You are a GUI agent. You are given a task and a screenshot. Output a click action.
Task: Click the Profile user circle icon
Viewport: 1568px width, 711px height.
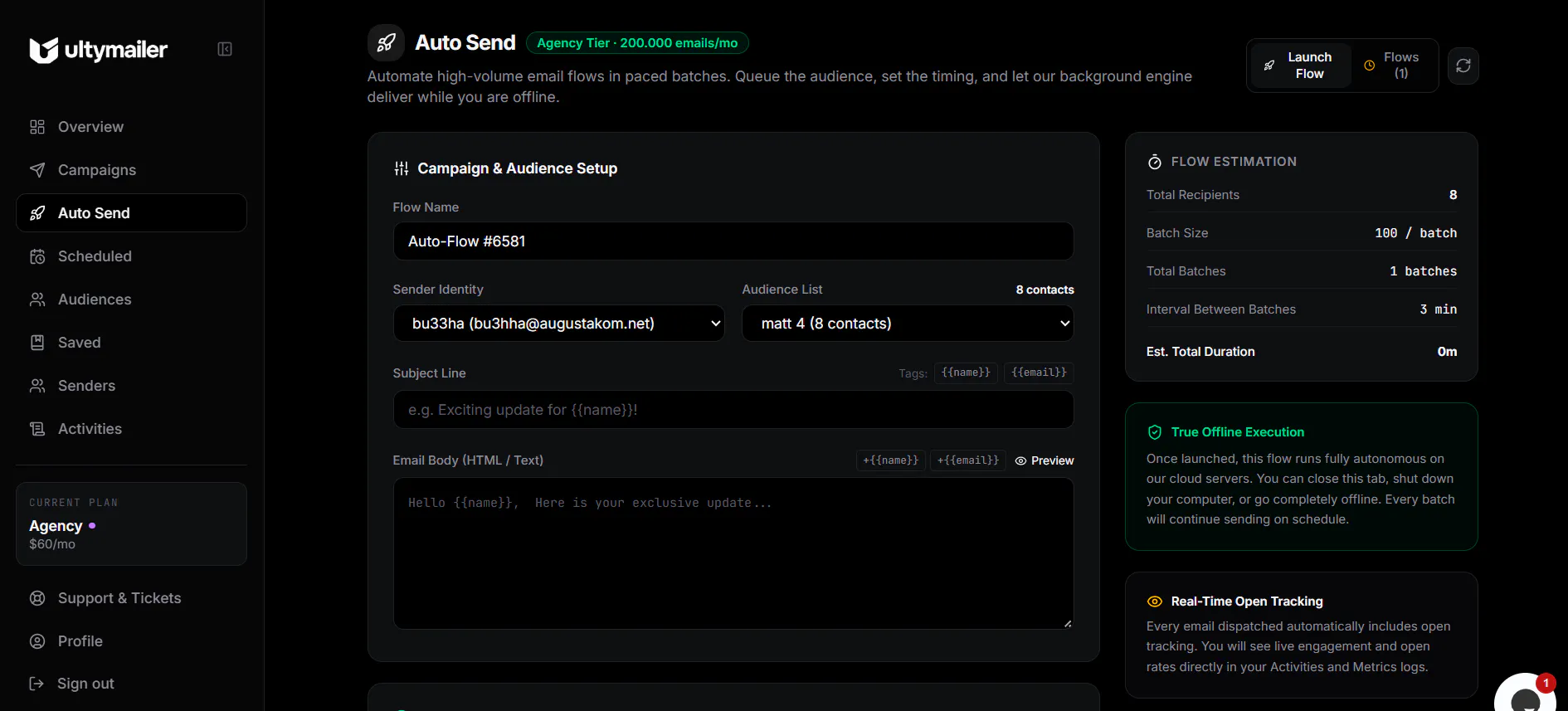point(37,641)
